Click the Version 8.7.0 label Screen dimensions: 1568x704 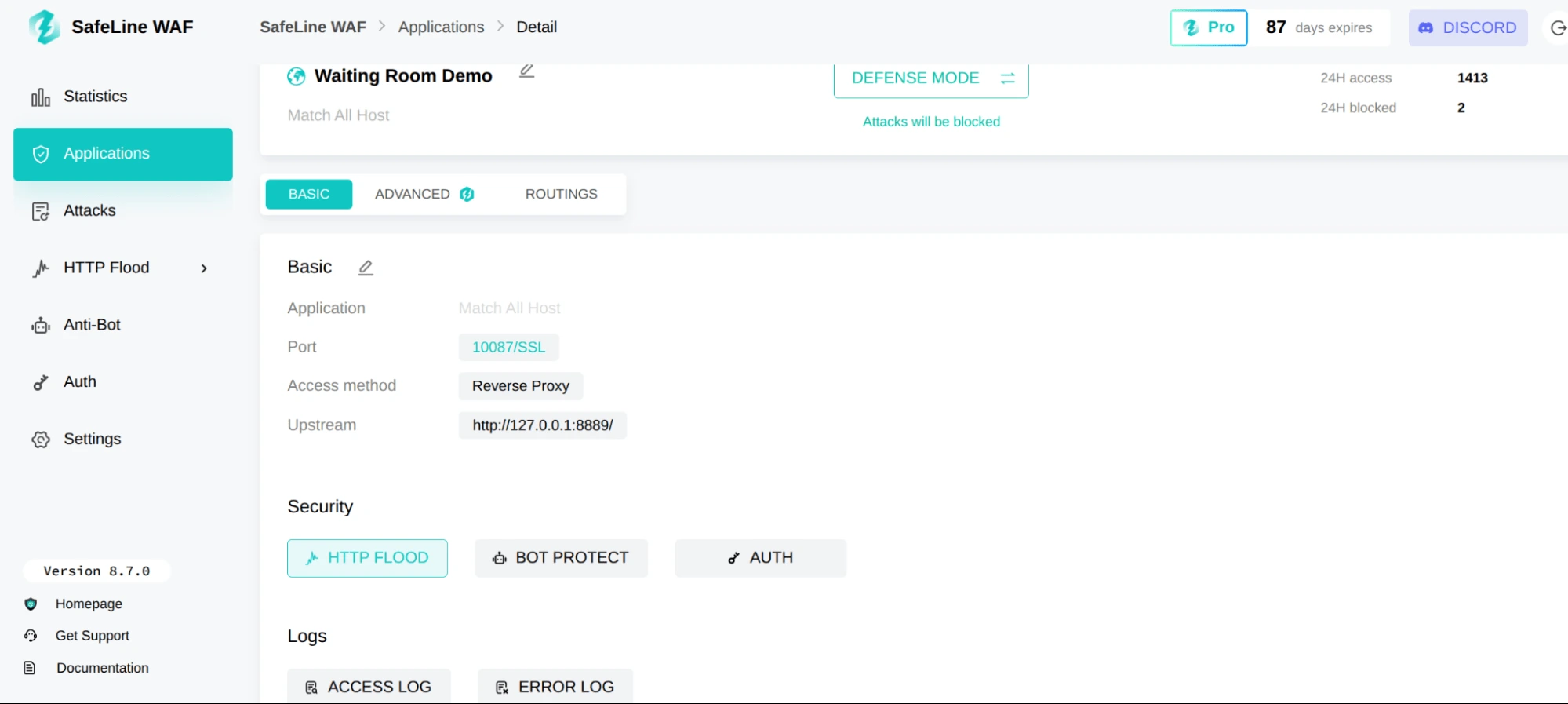96,571
